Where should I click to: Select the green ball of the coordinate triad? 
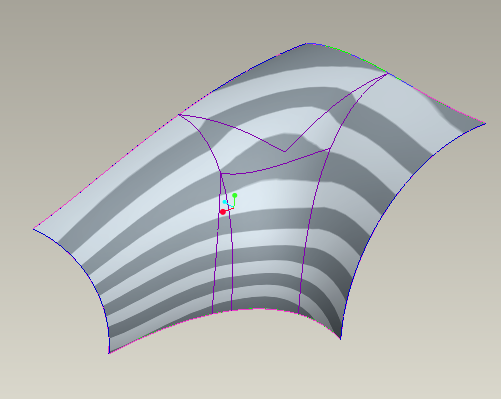coord(235,195)
